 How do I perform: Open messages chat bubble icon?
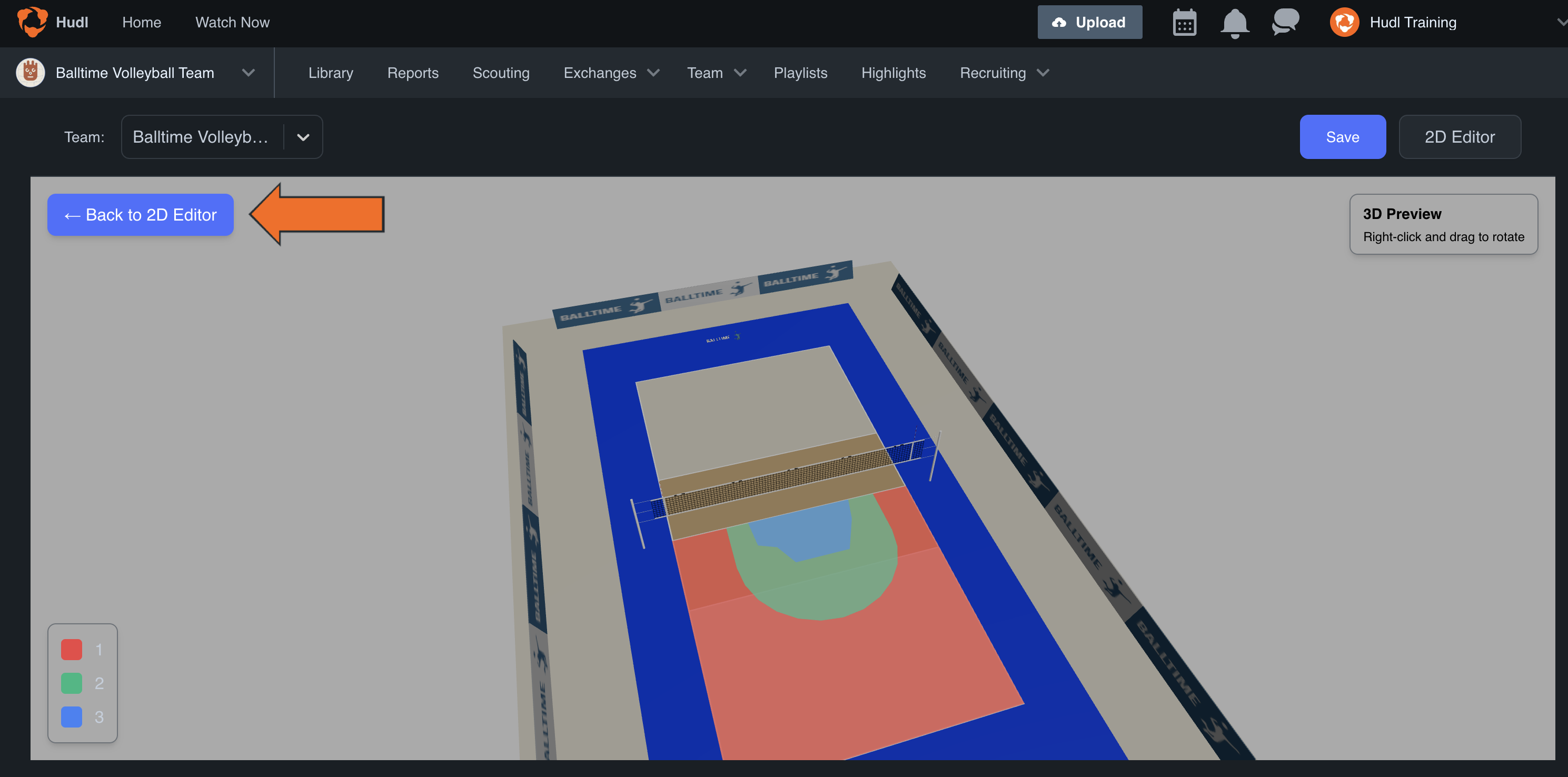(1285, 23)
